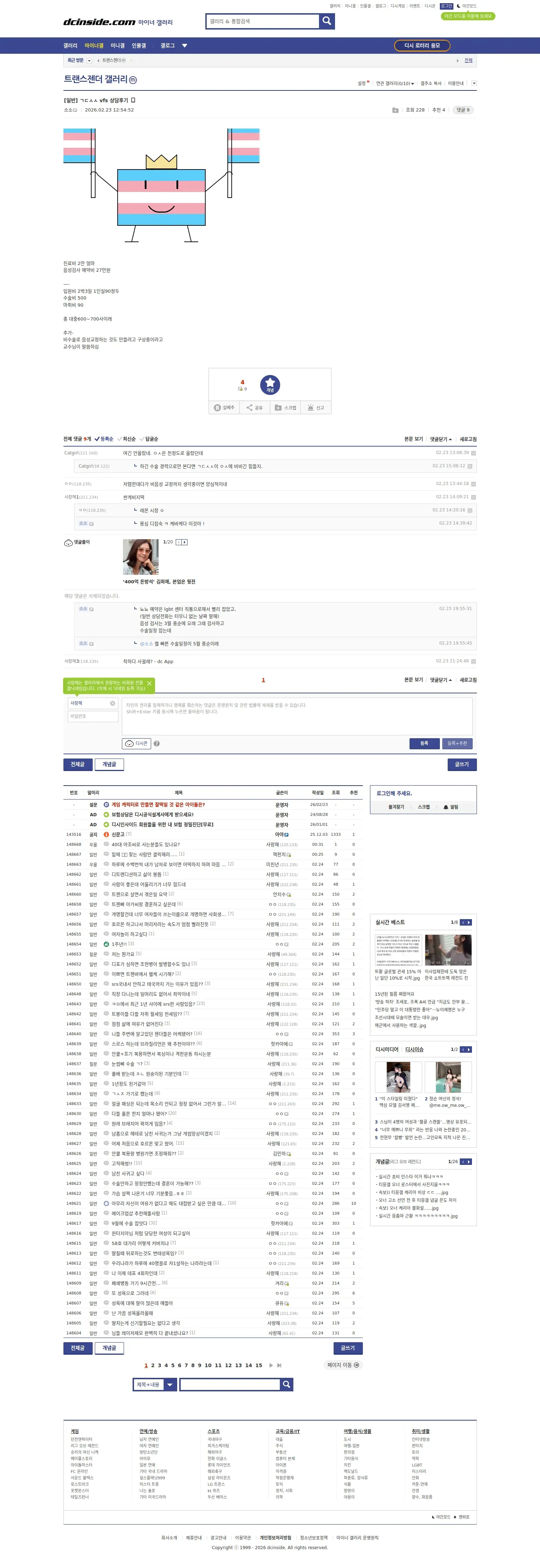The image size is (540, 1568).
Task: Open the 페이지 이동 control
Action: (x=343, y=1365)
